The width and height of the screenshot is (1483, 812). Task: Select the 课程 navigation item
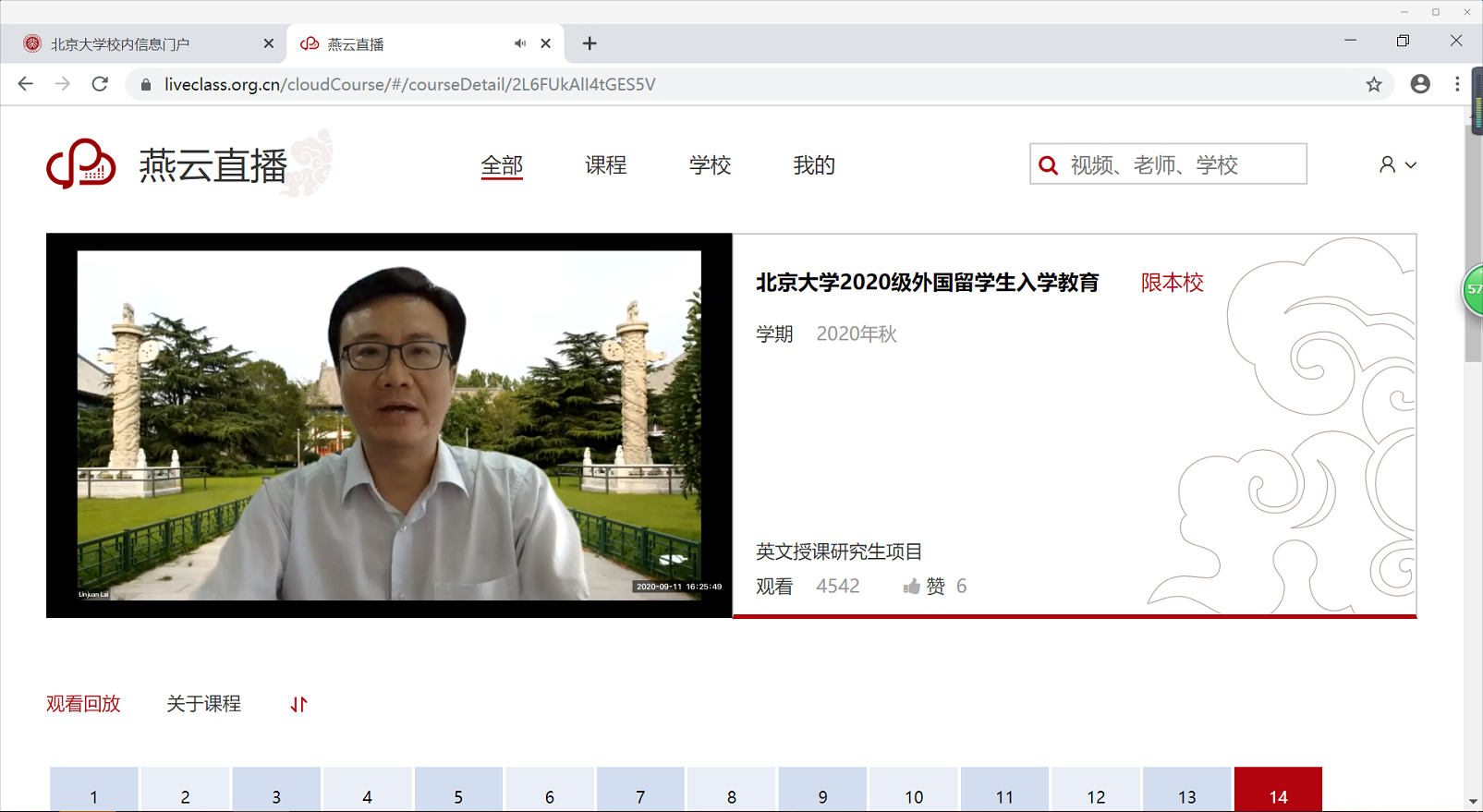pyautogui.click(x=605, y=165)
